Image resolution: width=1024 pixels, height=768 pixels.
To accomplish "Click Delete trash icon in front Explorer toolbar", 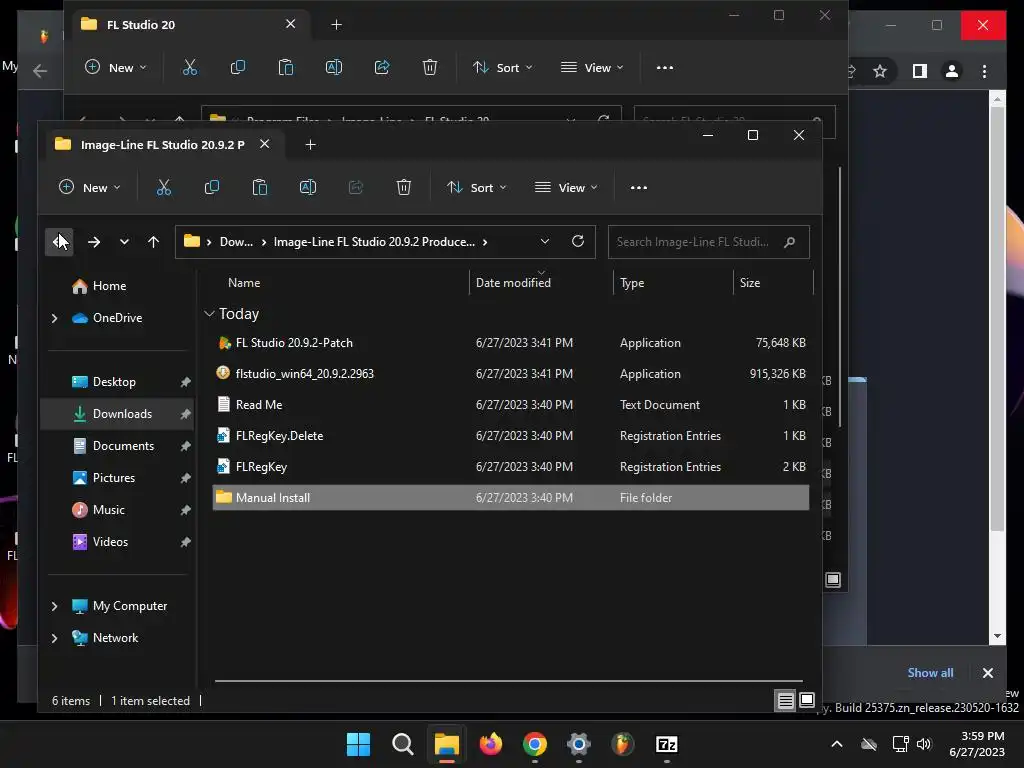I will pos(404,188).
